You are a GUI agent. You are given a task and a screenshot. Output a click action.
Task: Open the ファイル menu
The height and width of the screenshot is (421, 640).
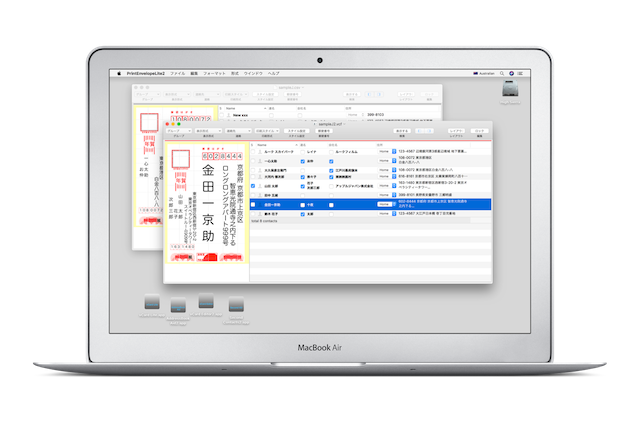(177, 74)
